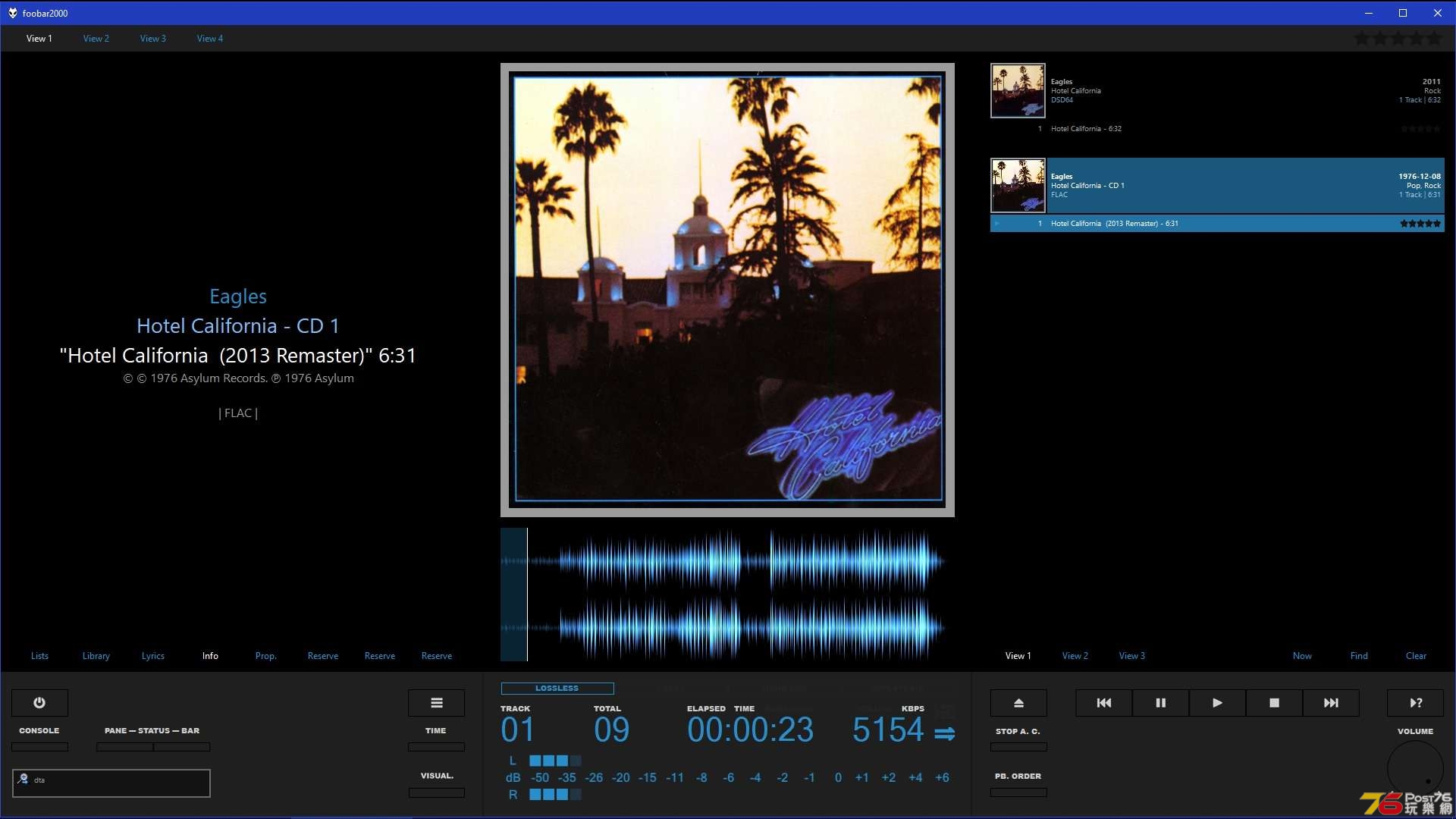Screen dimensions: 1456x819
Task: Select the Info tab
Action: [210, 656]
